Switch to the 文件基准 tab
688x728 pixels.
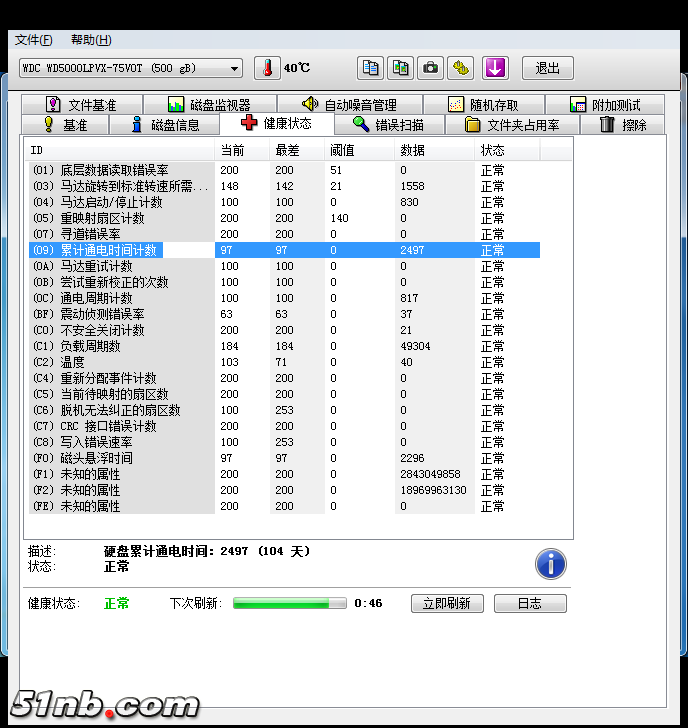pos(82,105)
